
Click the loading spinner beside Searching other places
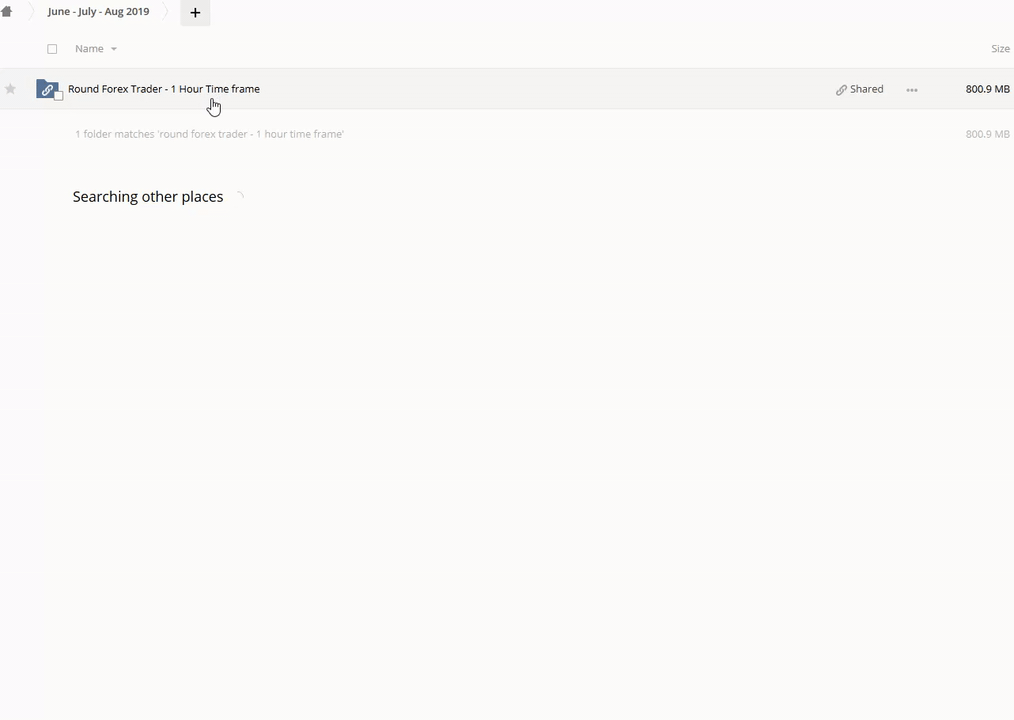238,197
